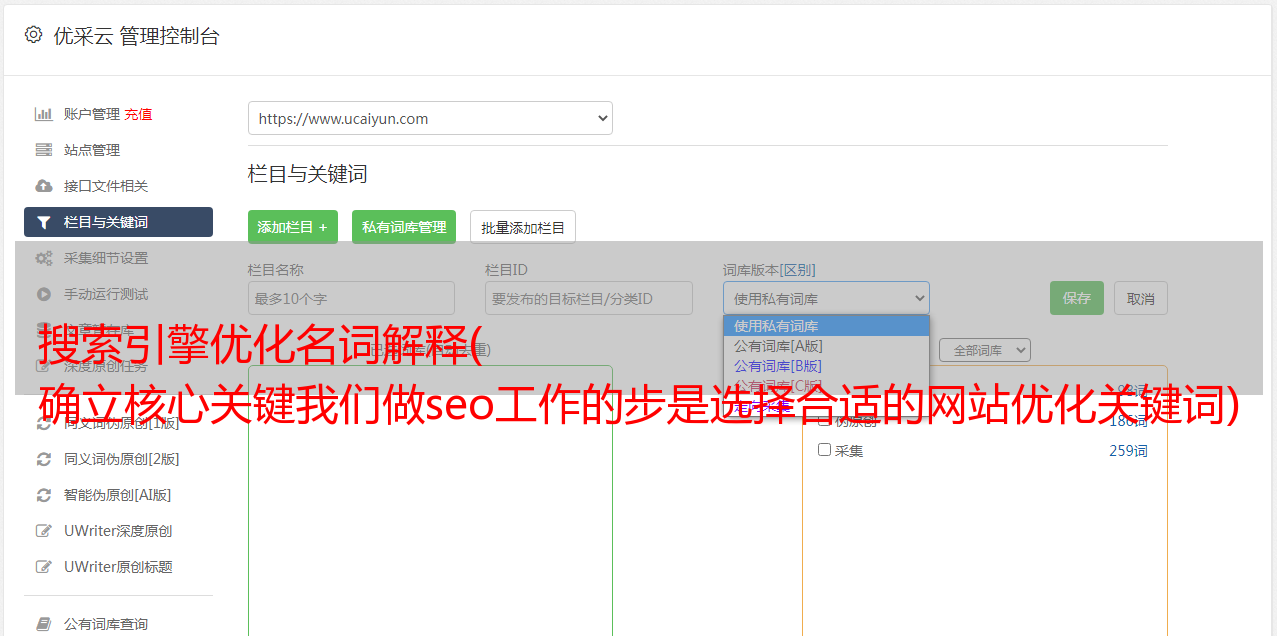This screenshot has width=1277, height=636.
Task: Click the 栏目名称 input field
Action: point(351,298)
